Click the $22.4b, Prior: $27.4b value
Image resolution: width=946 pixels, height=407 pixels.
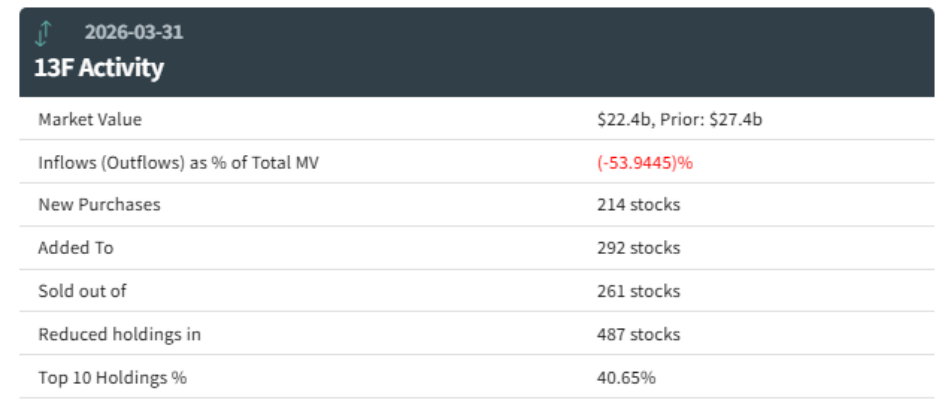[679, 119]
